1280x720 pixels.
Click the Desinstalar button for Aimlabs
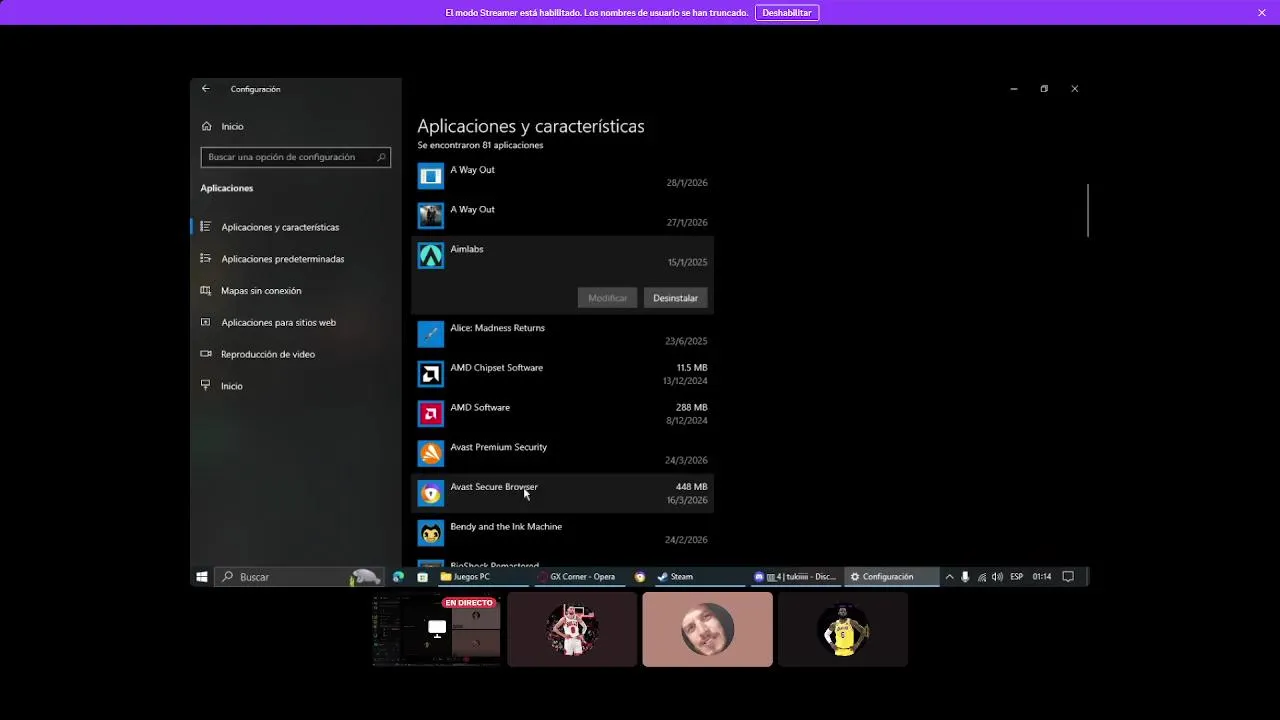676,298
